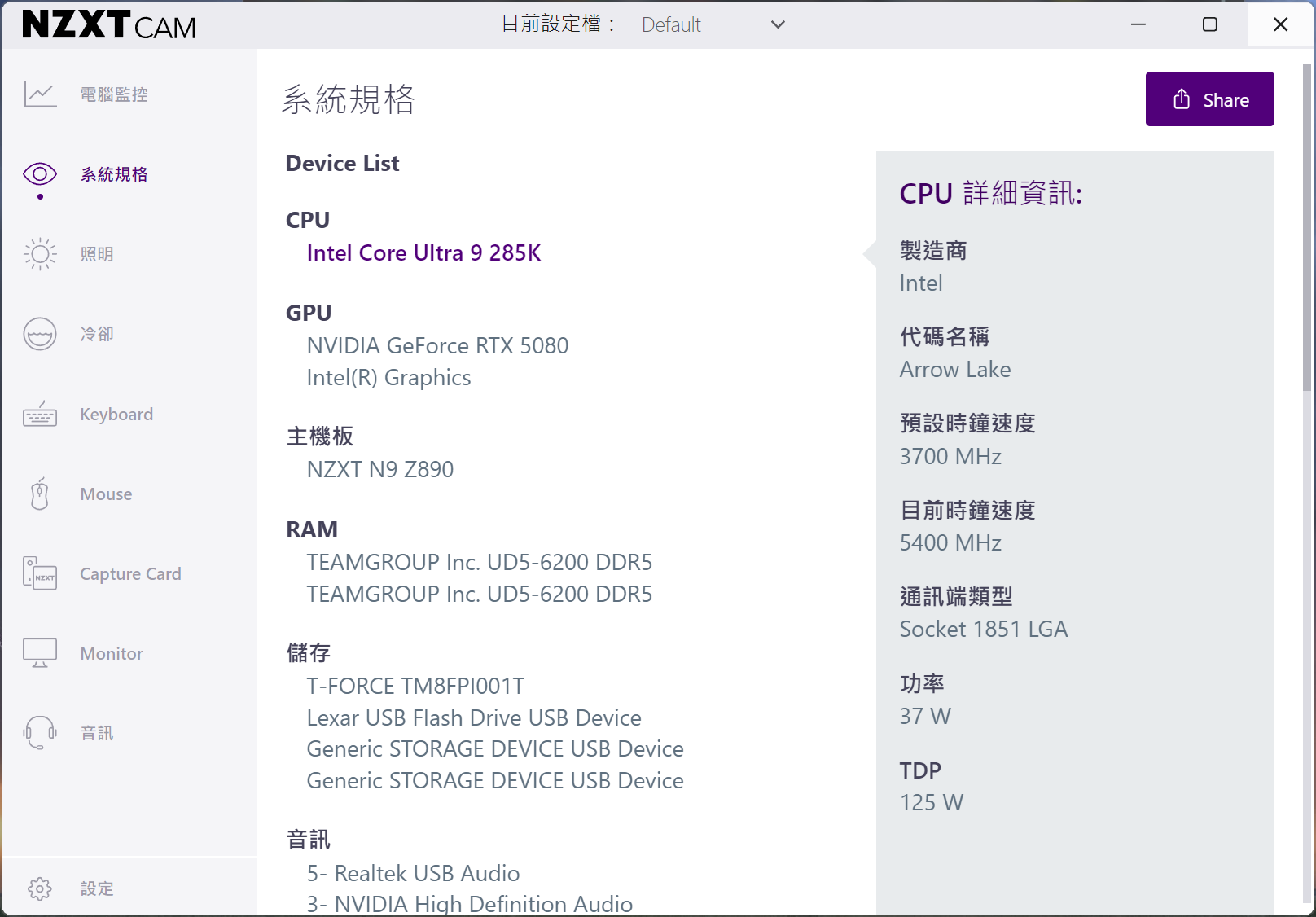This screenshot has width=1316, height=917.
Task: Click the 主機板 category heading
Action: point(320,437)
